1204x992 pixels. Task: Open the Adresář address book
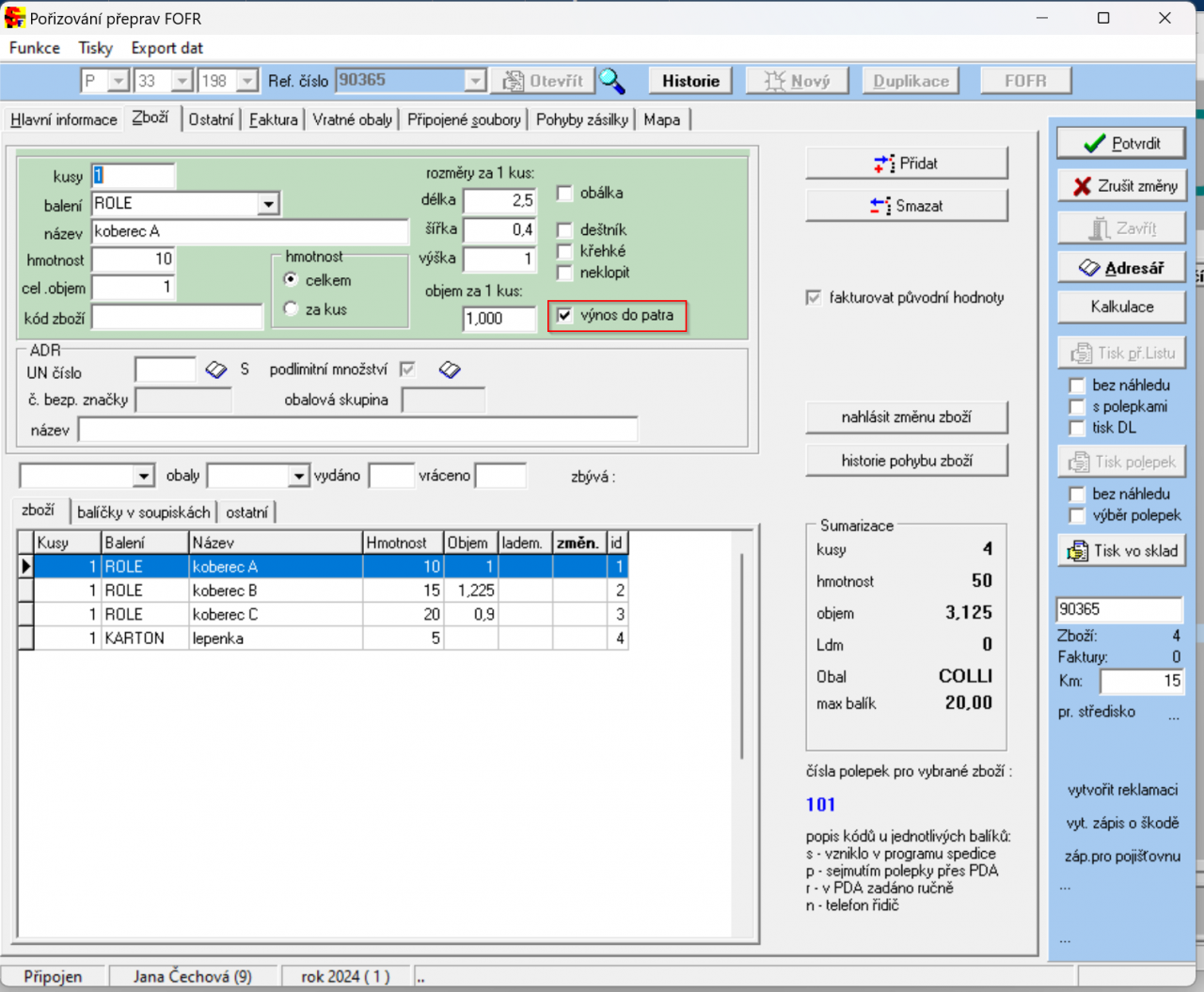(x=1121, y=268)
